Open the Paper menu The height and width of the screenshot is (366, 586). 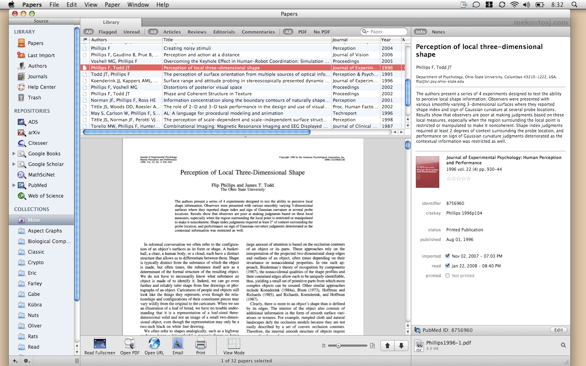click(112, 4)
